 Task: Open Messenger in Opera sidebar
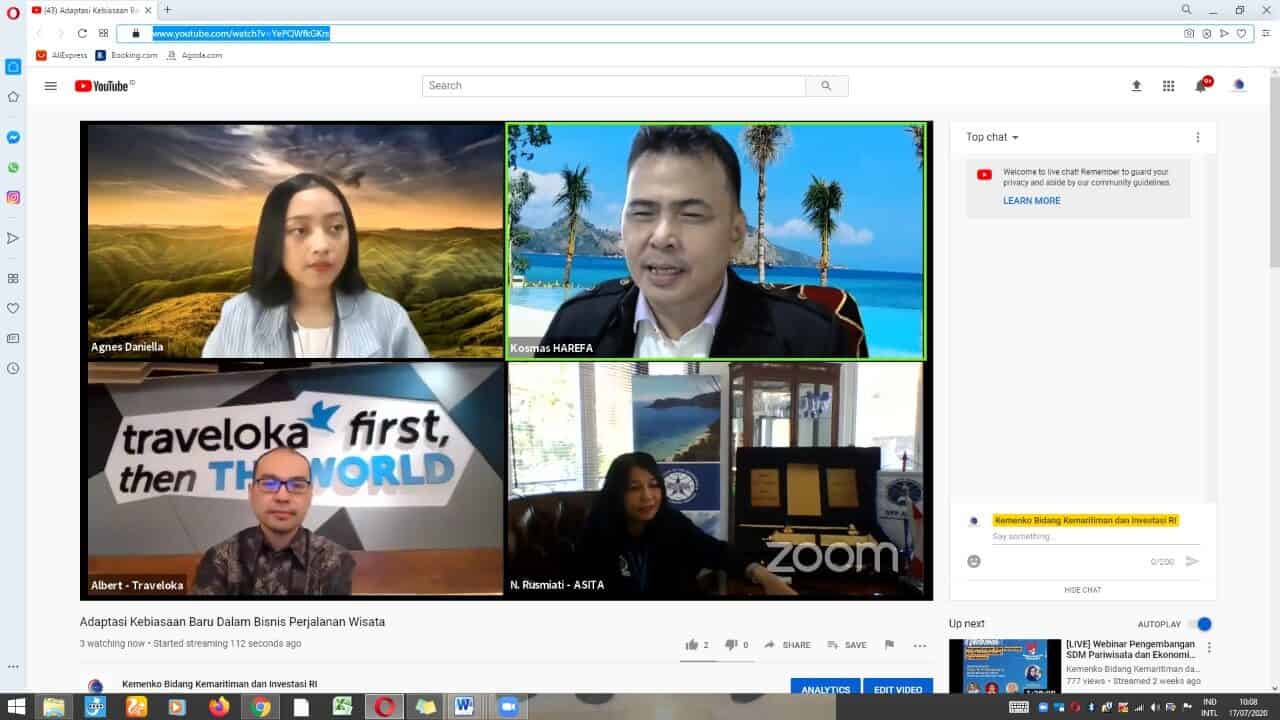[13, 137]
